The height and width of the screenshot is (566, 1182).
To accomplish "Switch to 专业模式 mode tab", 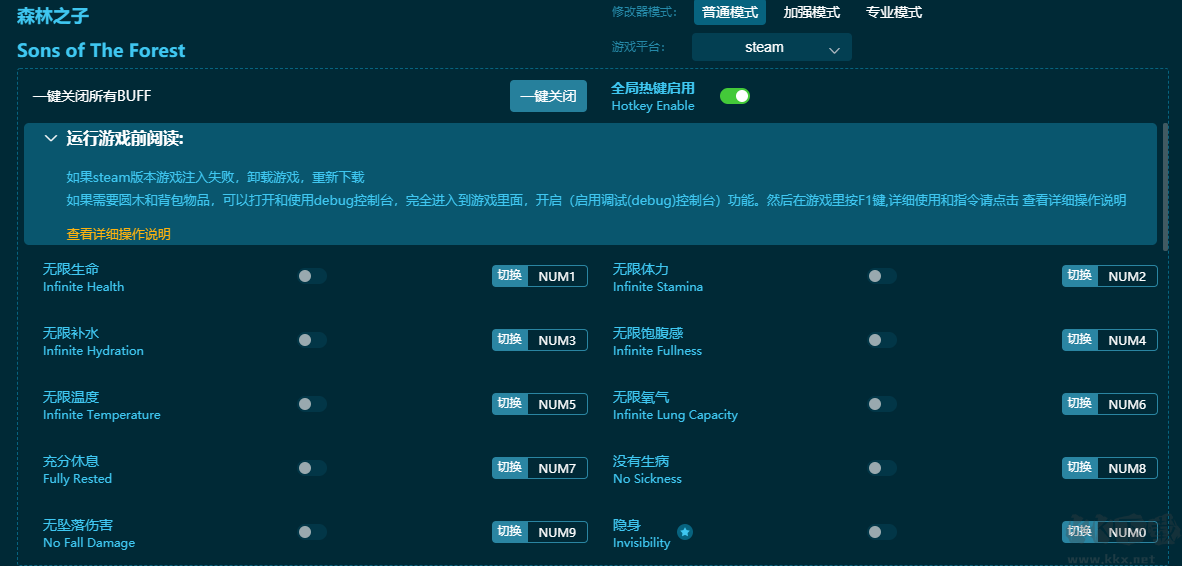I will point(893,12).
